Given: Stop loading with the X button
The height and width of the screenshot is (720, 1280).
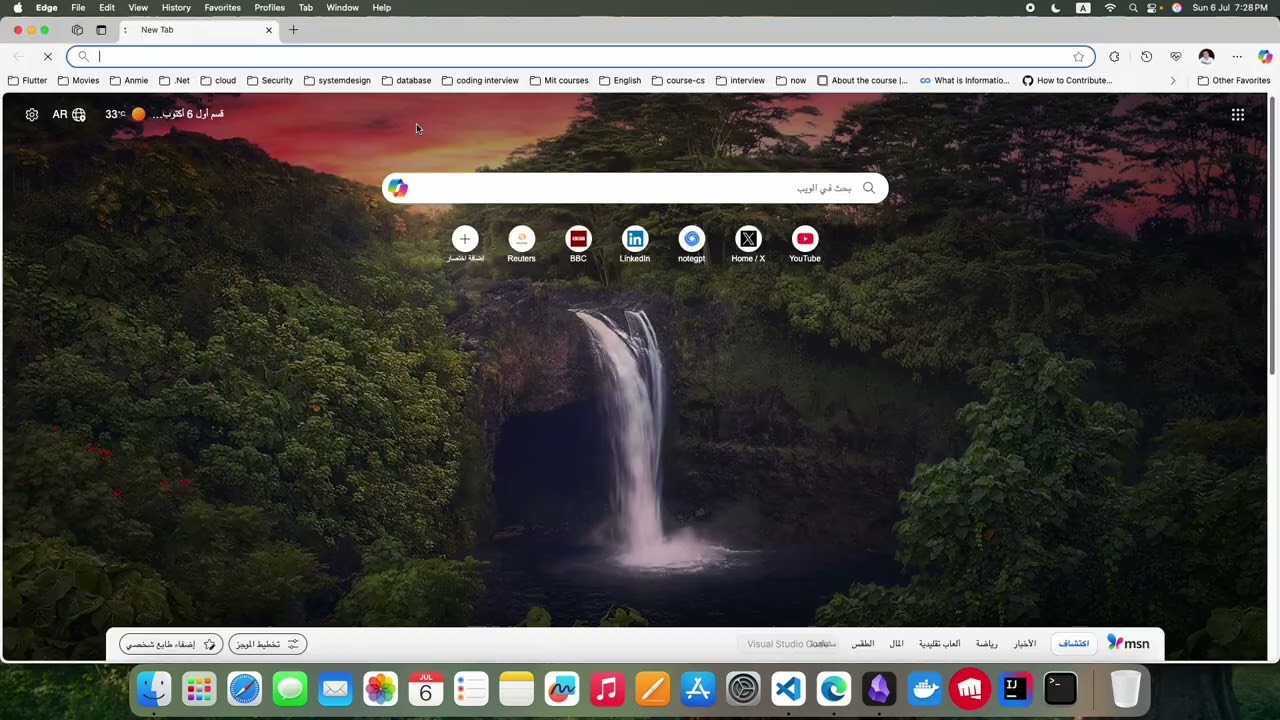Looking at the screenshot, I should pos(47,57).
